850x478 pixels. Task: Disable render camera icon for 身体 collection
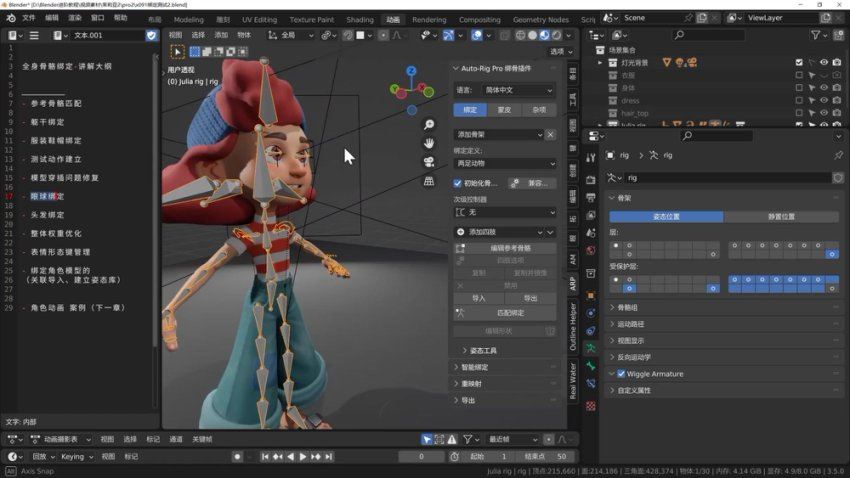pos(837,88)
